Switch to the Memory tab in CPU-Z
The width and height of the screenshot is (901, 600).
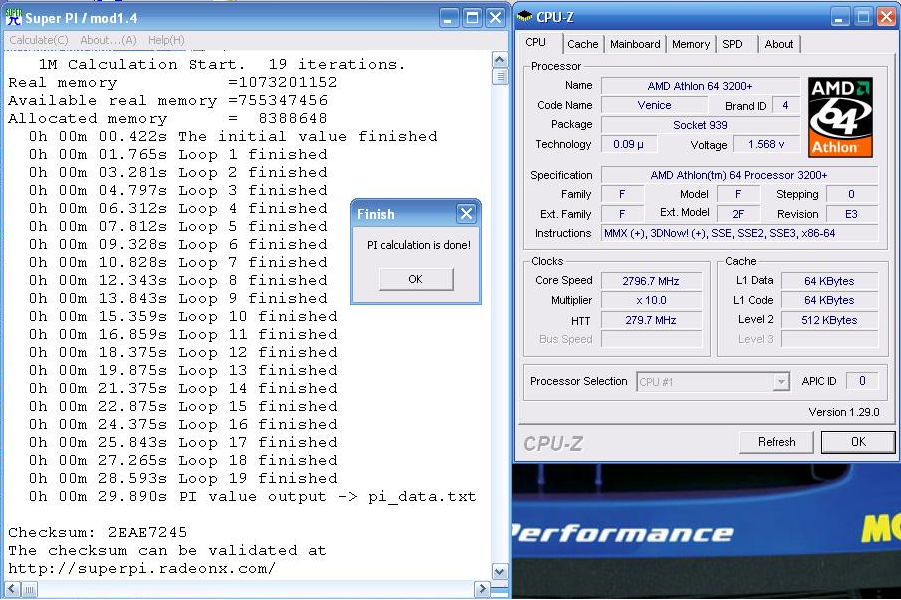691,44
